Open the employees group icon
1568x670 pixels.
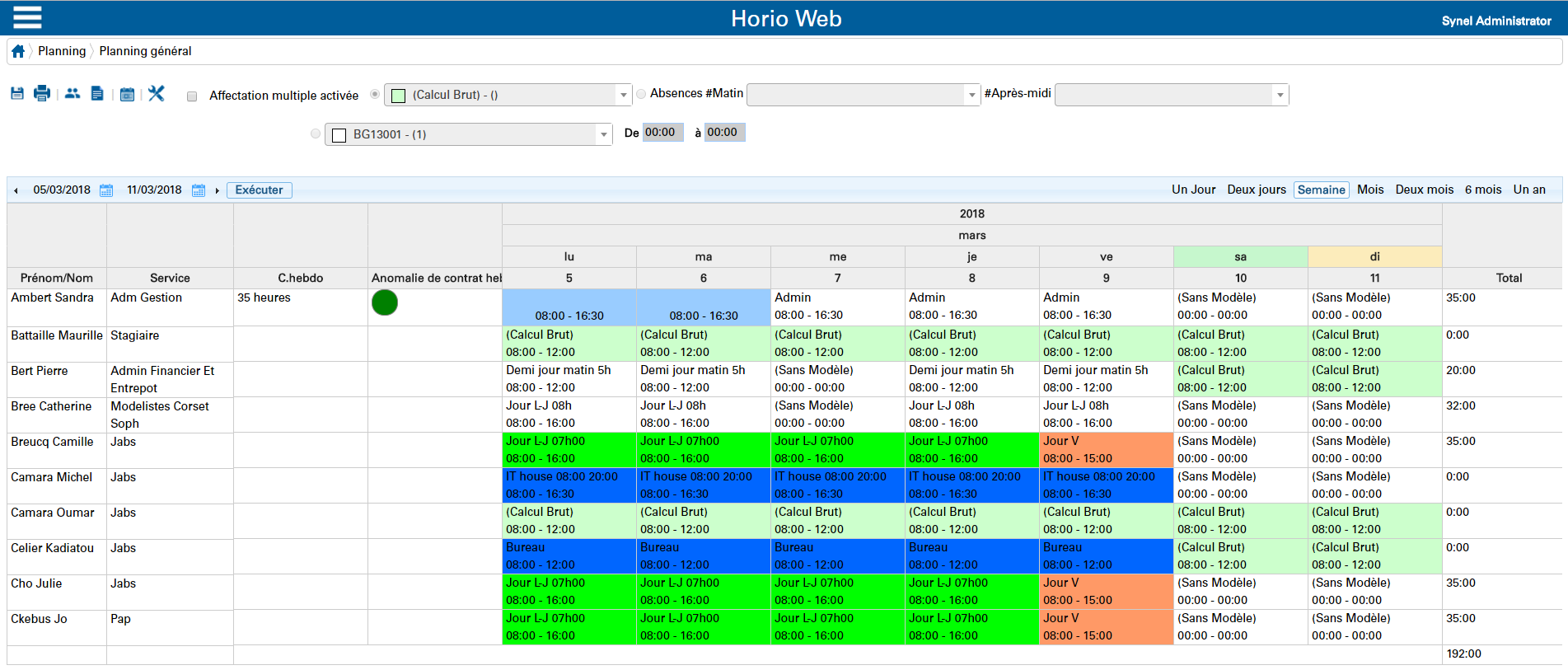[x=73, y=94]
